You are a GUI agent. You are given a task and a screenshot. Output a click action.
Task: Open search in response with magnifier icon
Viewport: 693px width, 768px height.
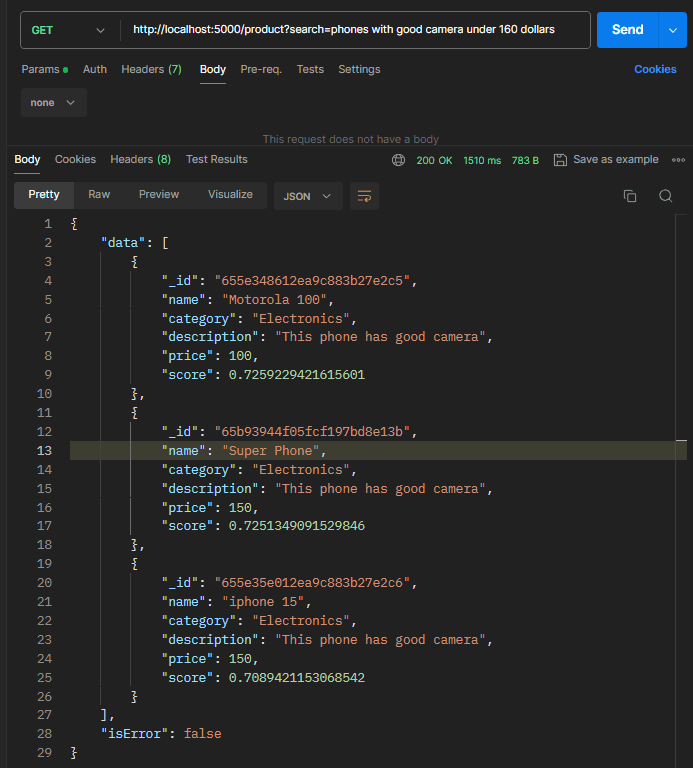665,196
